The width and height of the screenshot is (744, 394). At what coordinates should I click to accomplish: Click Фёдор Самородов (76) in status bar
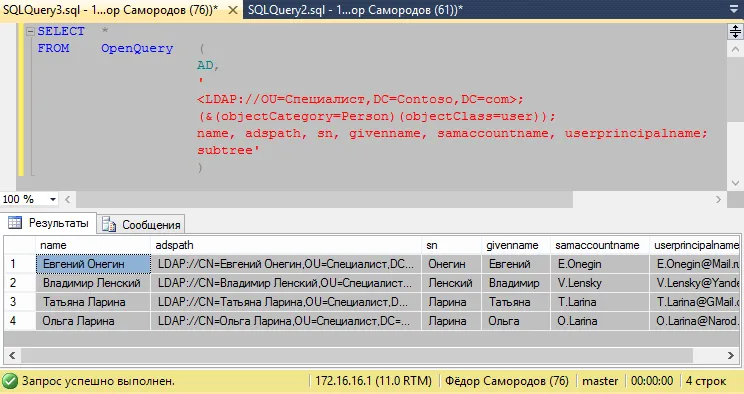(x=507, y=381)
